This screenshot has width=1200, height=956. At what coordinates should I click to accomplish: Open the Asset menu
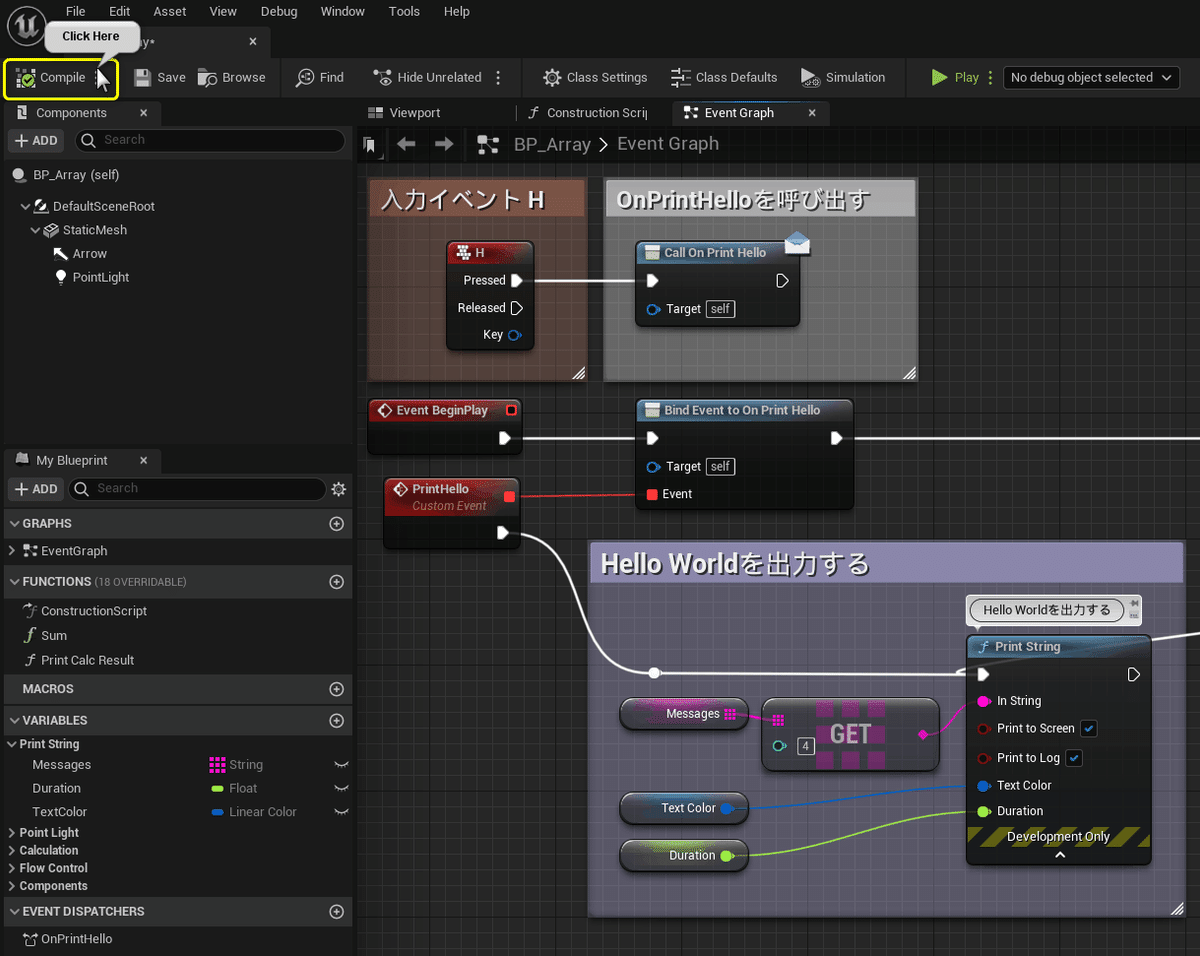click(x=170, y=12)
